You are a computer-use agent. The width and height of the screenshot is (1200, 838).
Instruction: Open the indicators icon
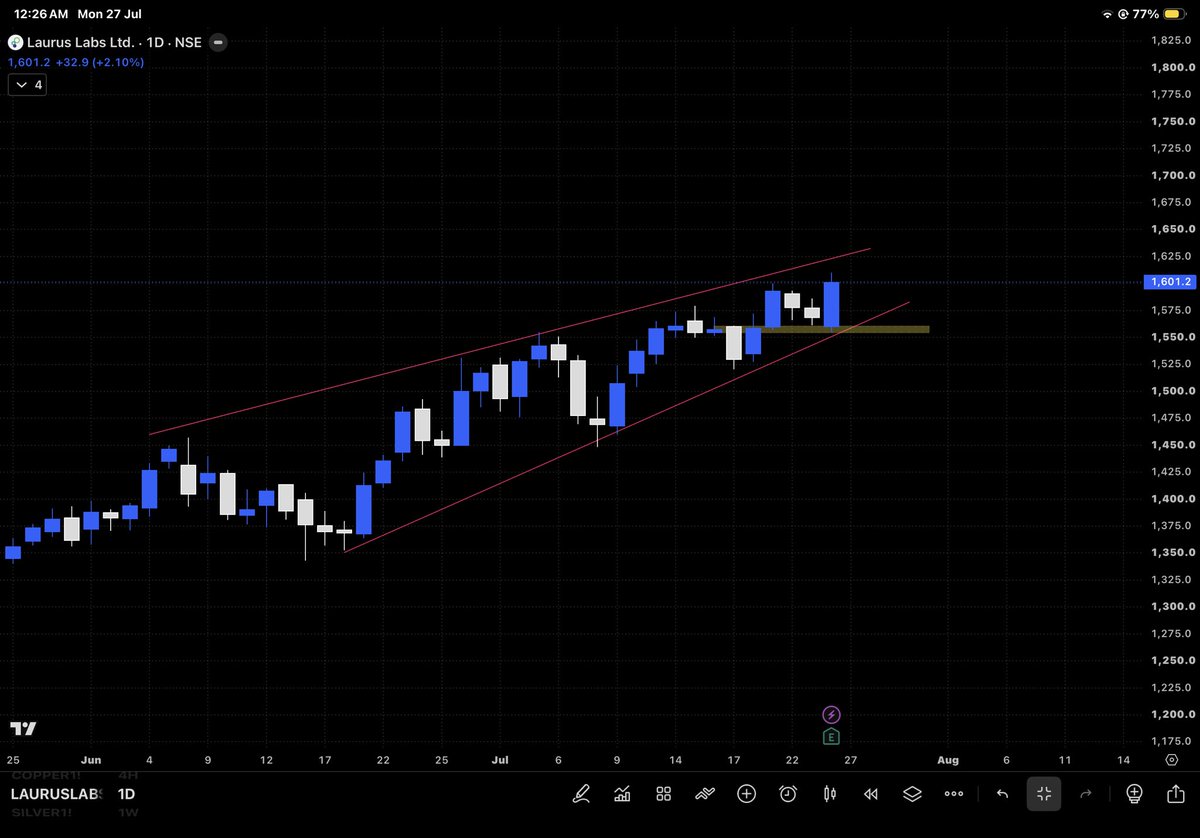(x=704, y=794)
